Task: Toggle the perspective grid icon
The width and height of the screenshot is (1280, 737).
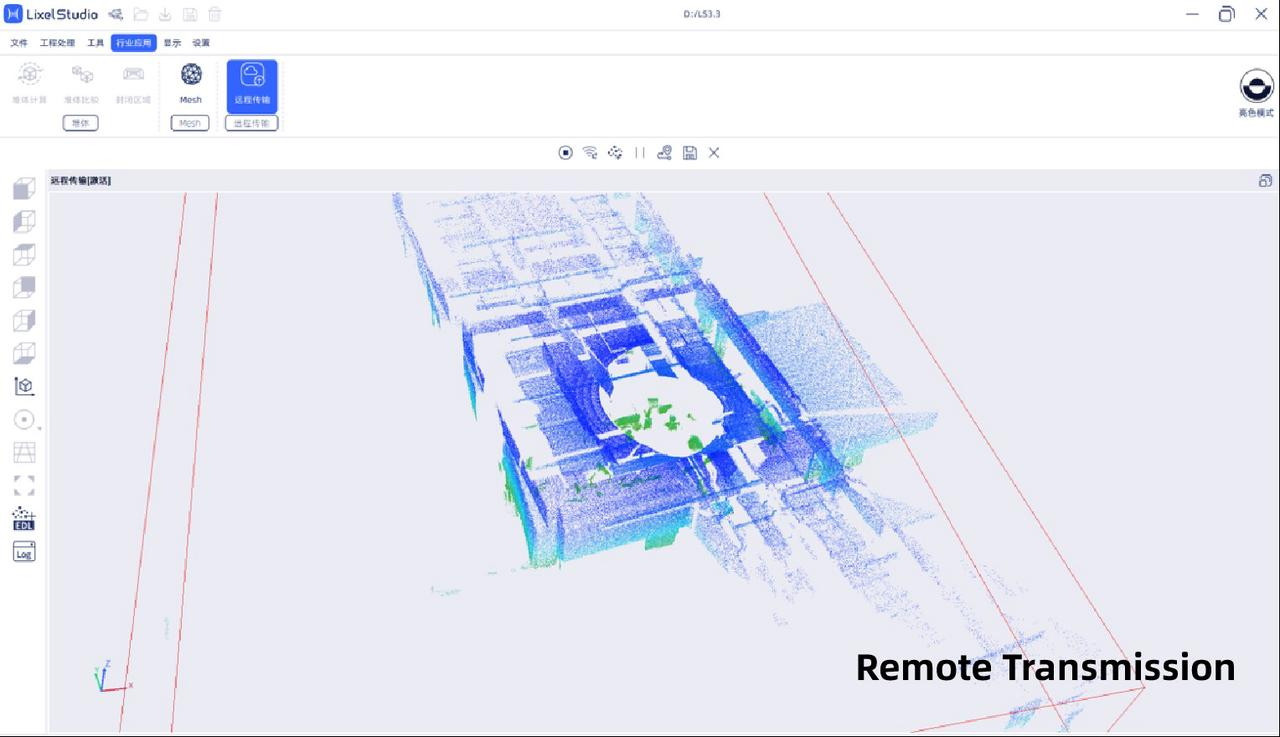Action: [24, 452]
